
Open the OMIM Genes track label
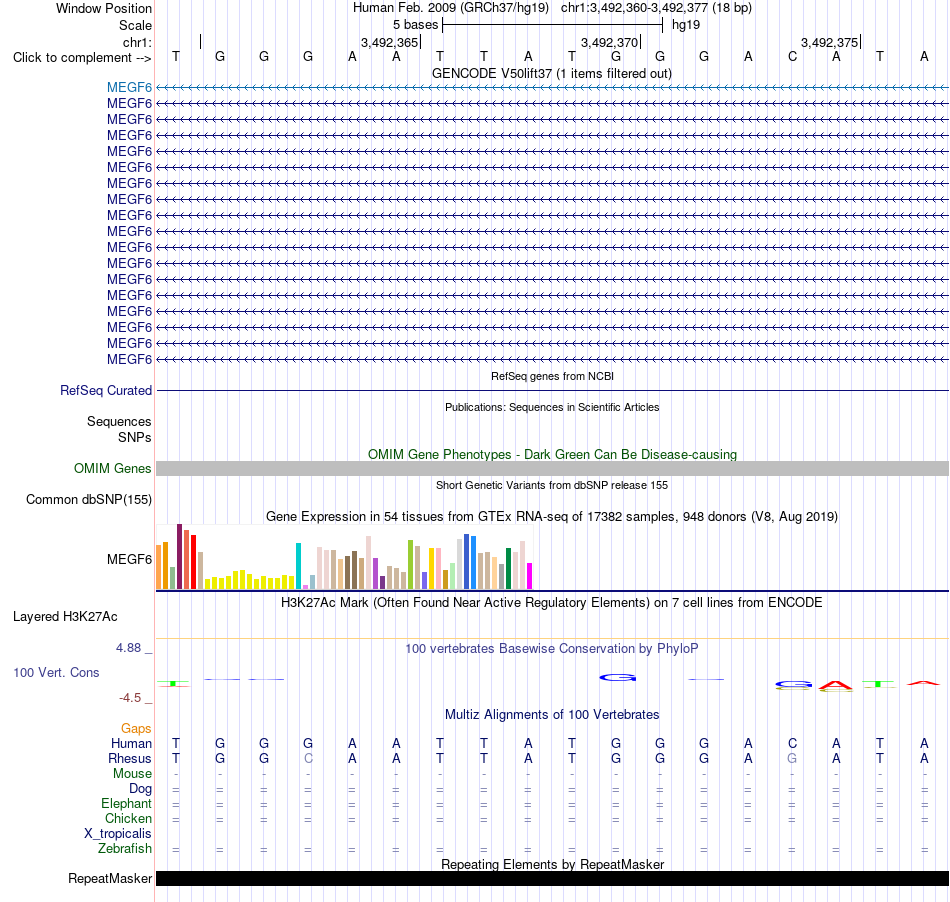(112, 468)
